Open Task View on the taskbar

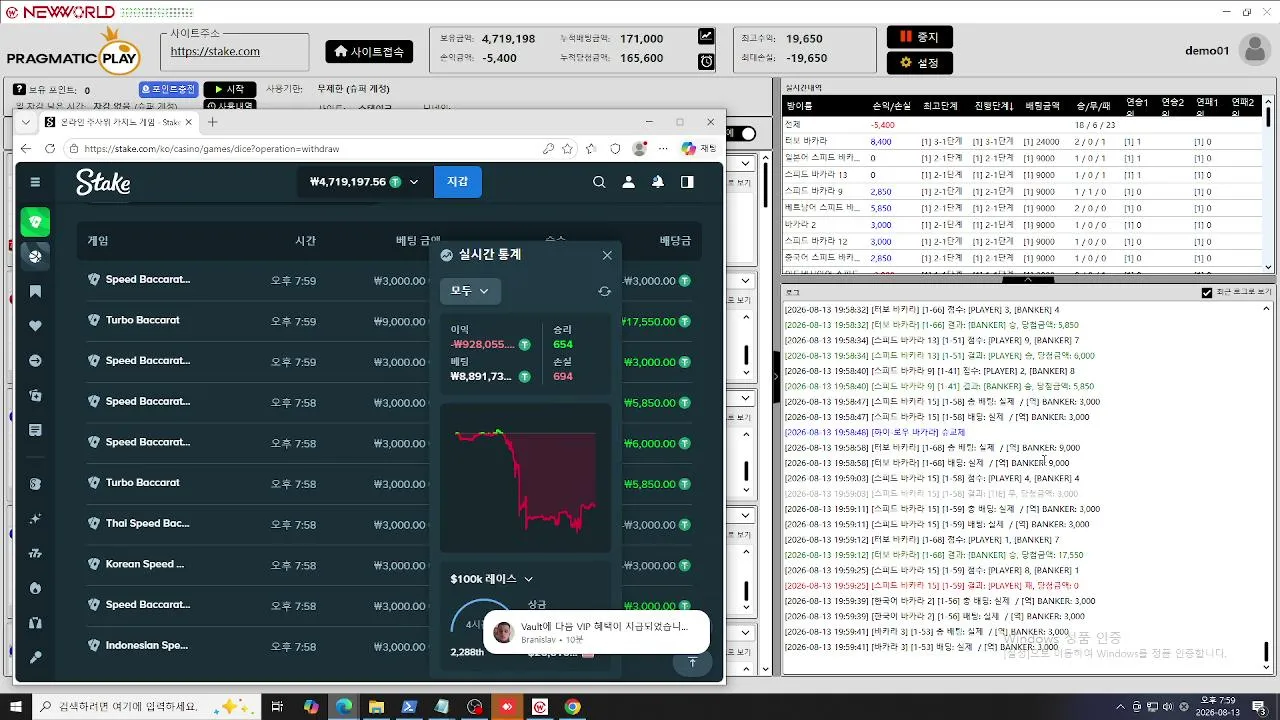279,707
